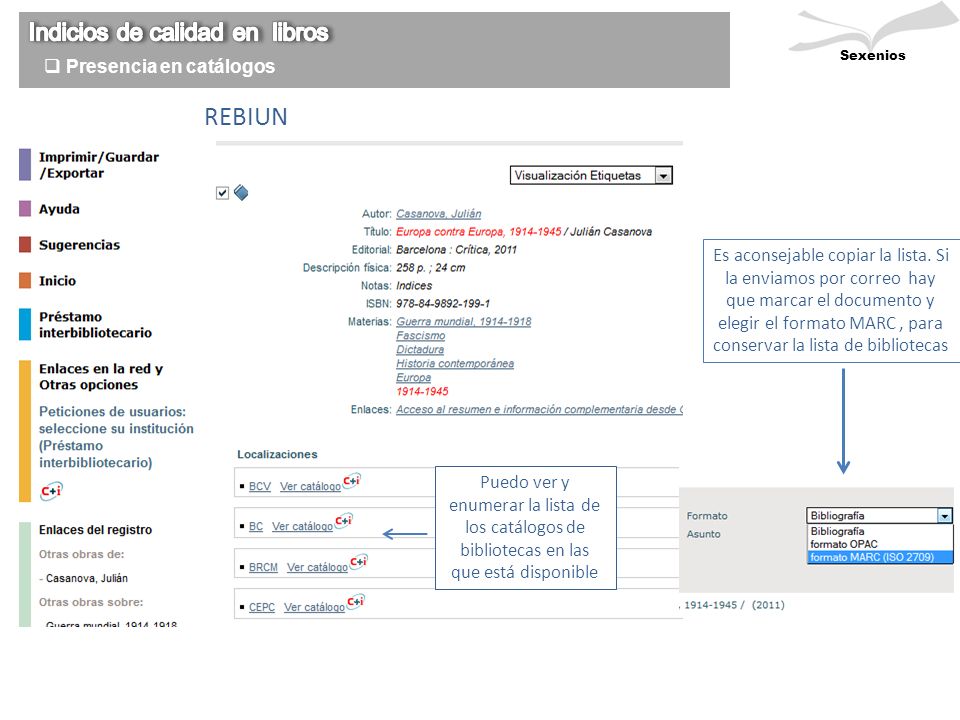The width and height of the screenshot is (960, 720).
Task: Open Préstamo interbibliotecario sidebar item
Action: point(96,324)
